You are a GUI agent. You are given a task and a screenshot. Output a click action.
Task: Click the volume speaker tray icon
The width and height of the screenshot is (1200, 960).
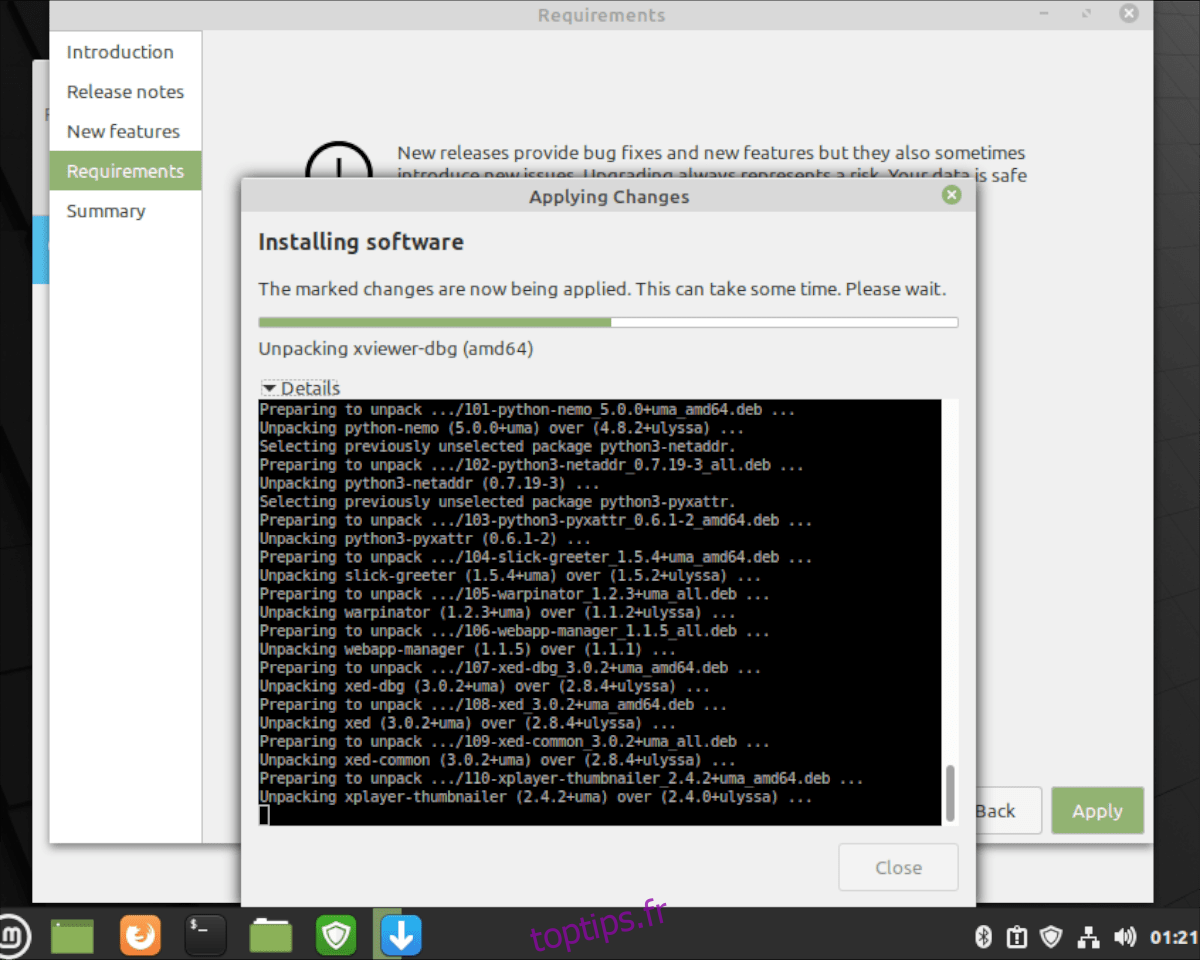1124,937
